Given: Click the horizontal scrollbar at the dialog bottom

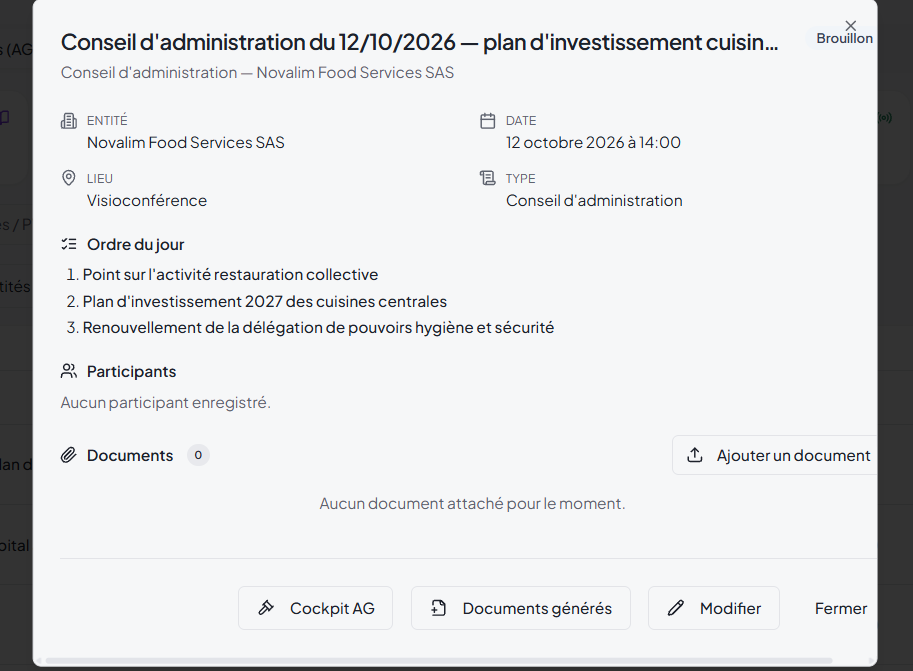Looking at the screenshot, I should coord(438,661).
